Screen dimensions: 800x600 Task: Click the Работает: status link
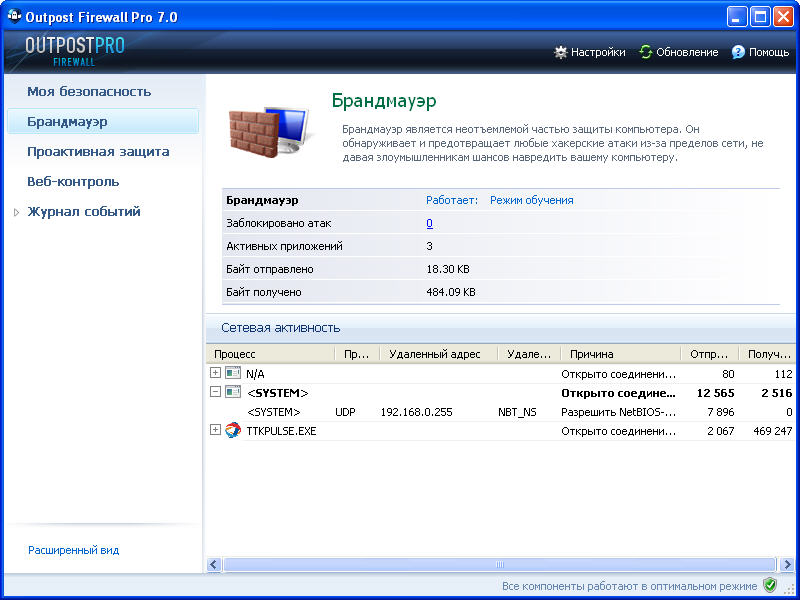452,201
